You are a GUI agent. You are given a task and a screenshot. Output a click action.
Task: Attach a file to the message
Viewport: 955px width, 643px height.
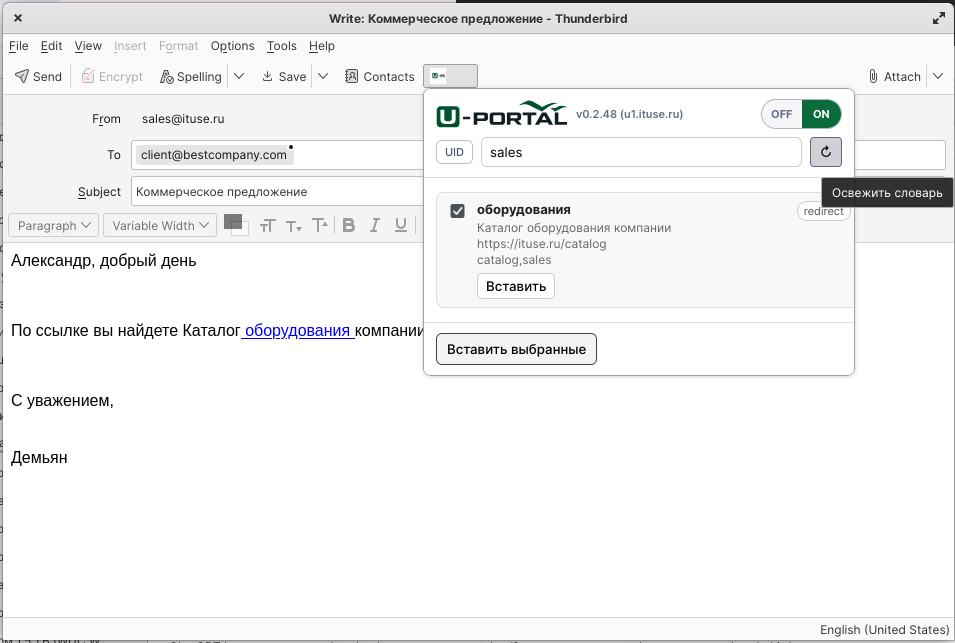tap(894, 76)
